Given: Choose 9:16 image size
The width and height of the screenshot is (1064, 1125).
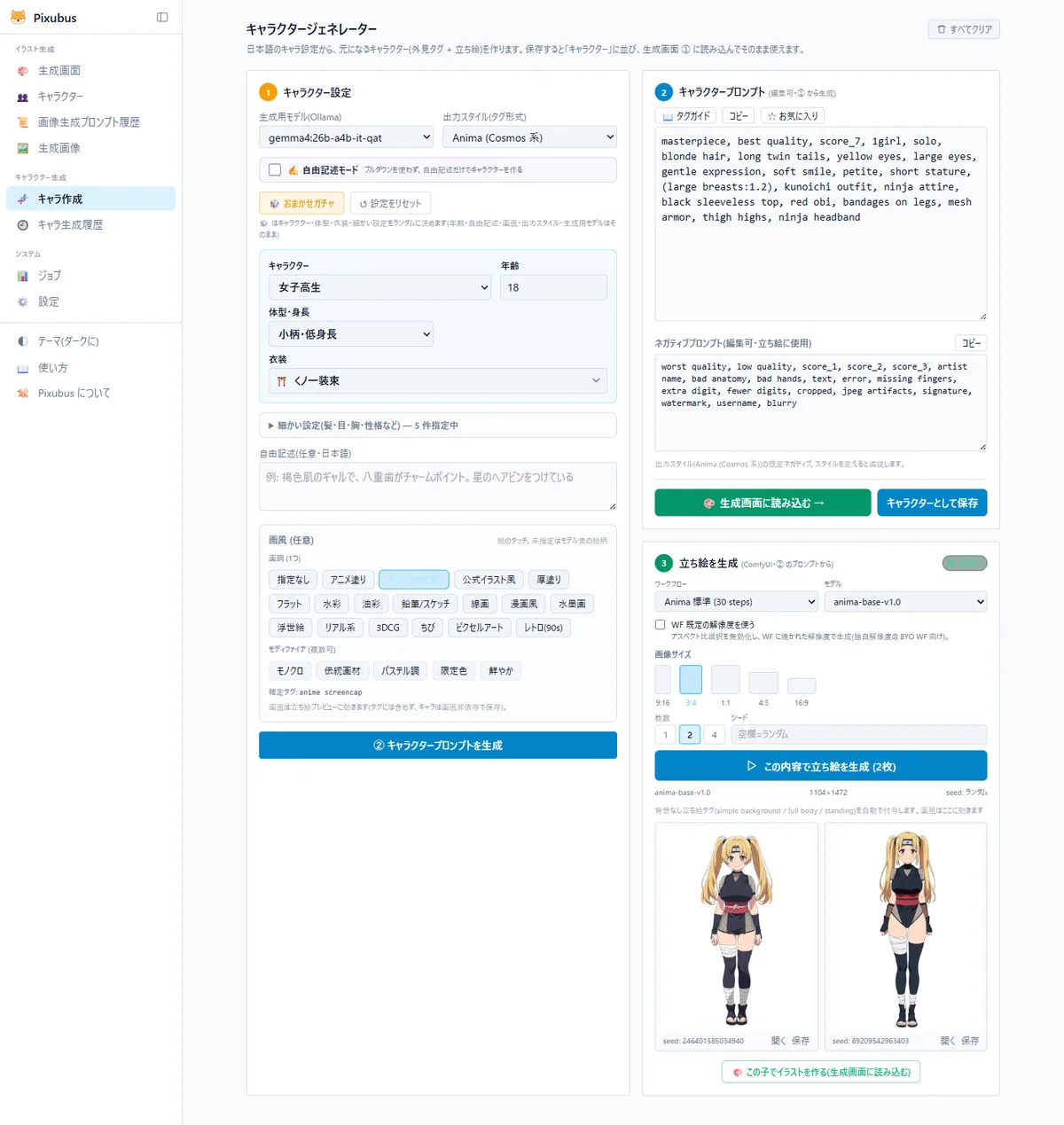Looking at the screenshot, I should pos(662,680).
